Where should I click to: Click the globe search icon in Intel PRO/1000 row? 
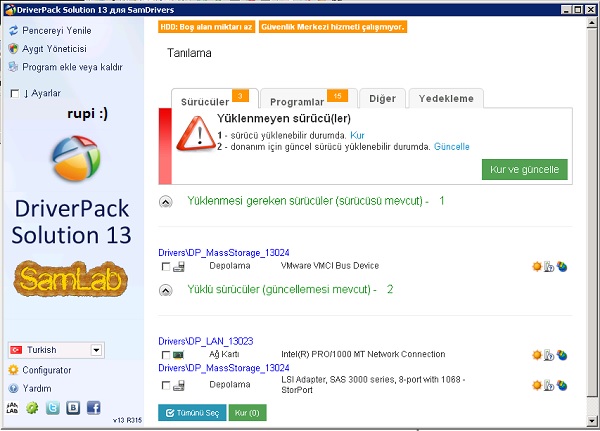(562, 355)
